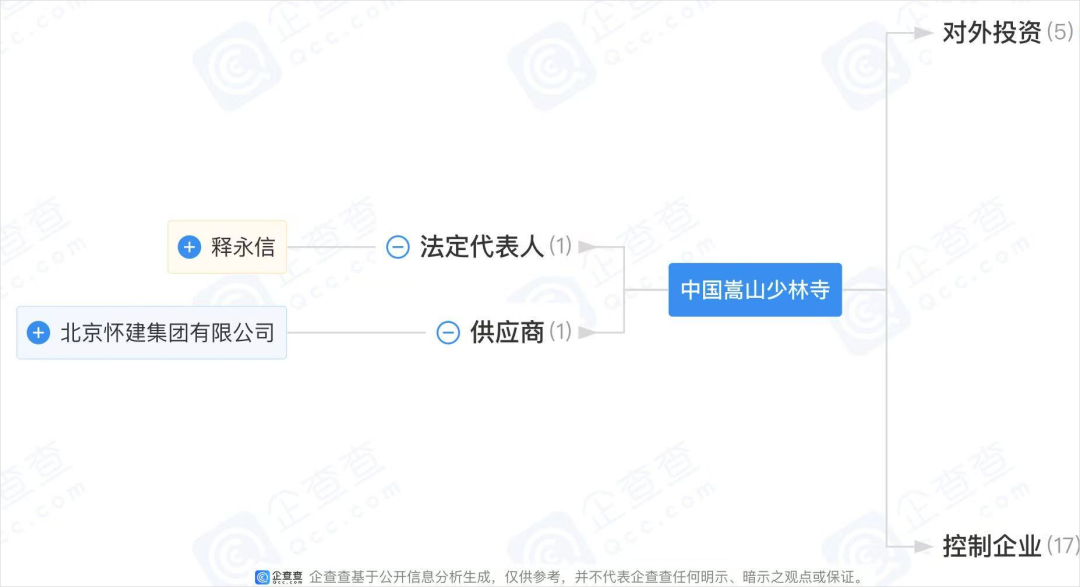Viewport: 1080px width, 587px height.
Task: Click the arrowhead right of 供应商 (1)
Action: (588, 333)
